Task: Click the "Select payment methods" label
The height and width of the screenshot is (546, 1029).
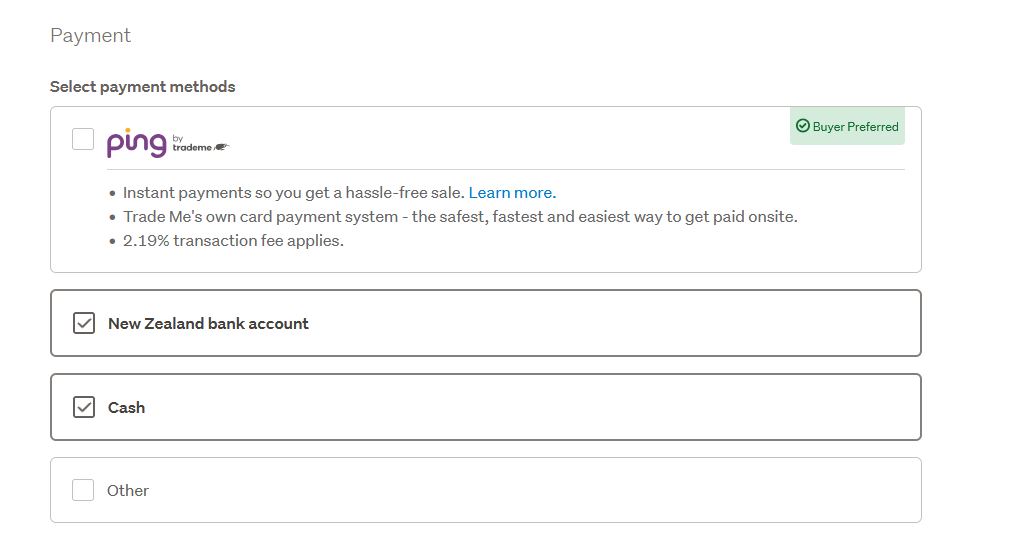Action: tap(142, 87)
